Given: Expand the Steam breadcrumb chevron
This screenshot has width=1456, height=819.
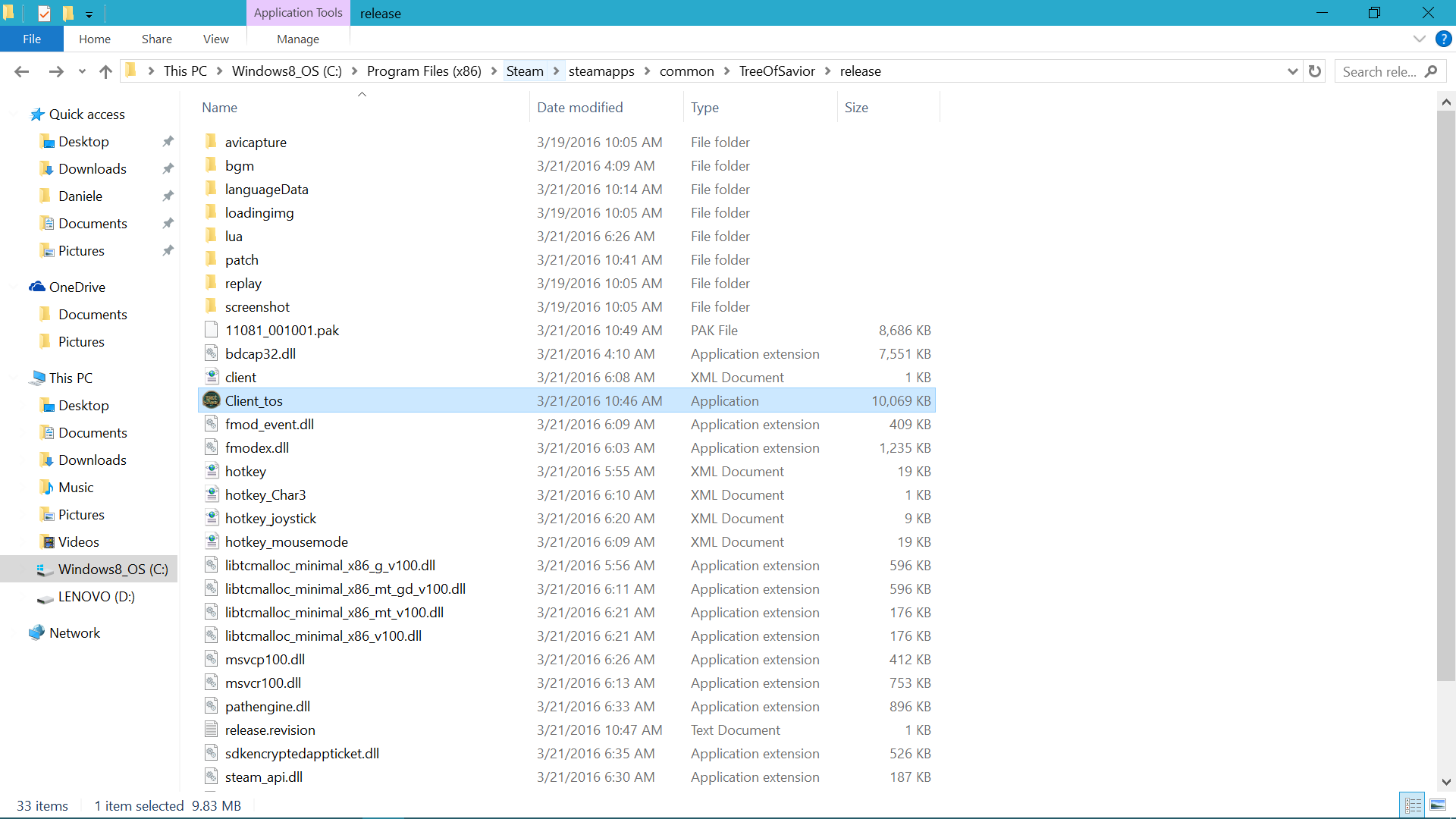Looking at the screenshot, I should (556, 71).
